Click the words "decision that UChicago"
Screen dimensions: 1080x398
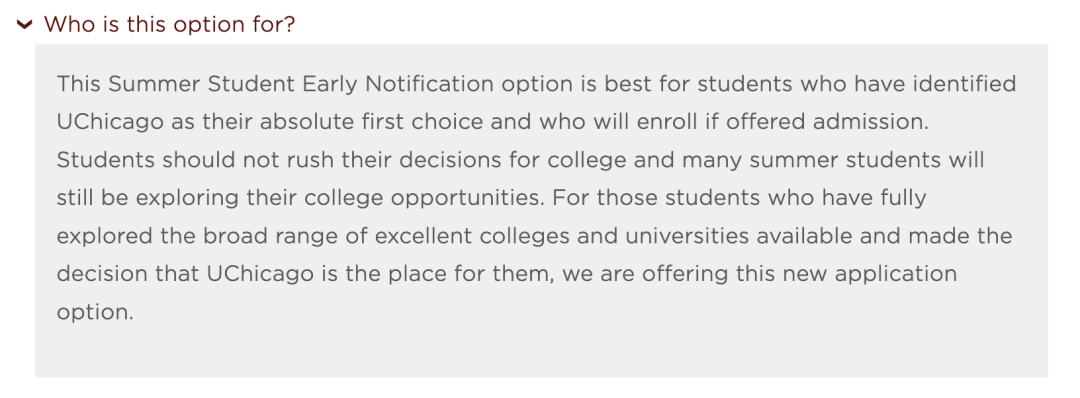coord(185,275)
